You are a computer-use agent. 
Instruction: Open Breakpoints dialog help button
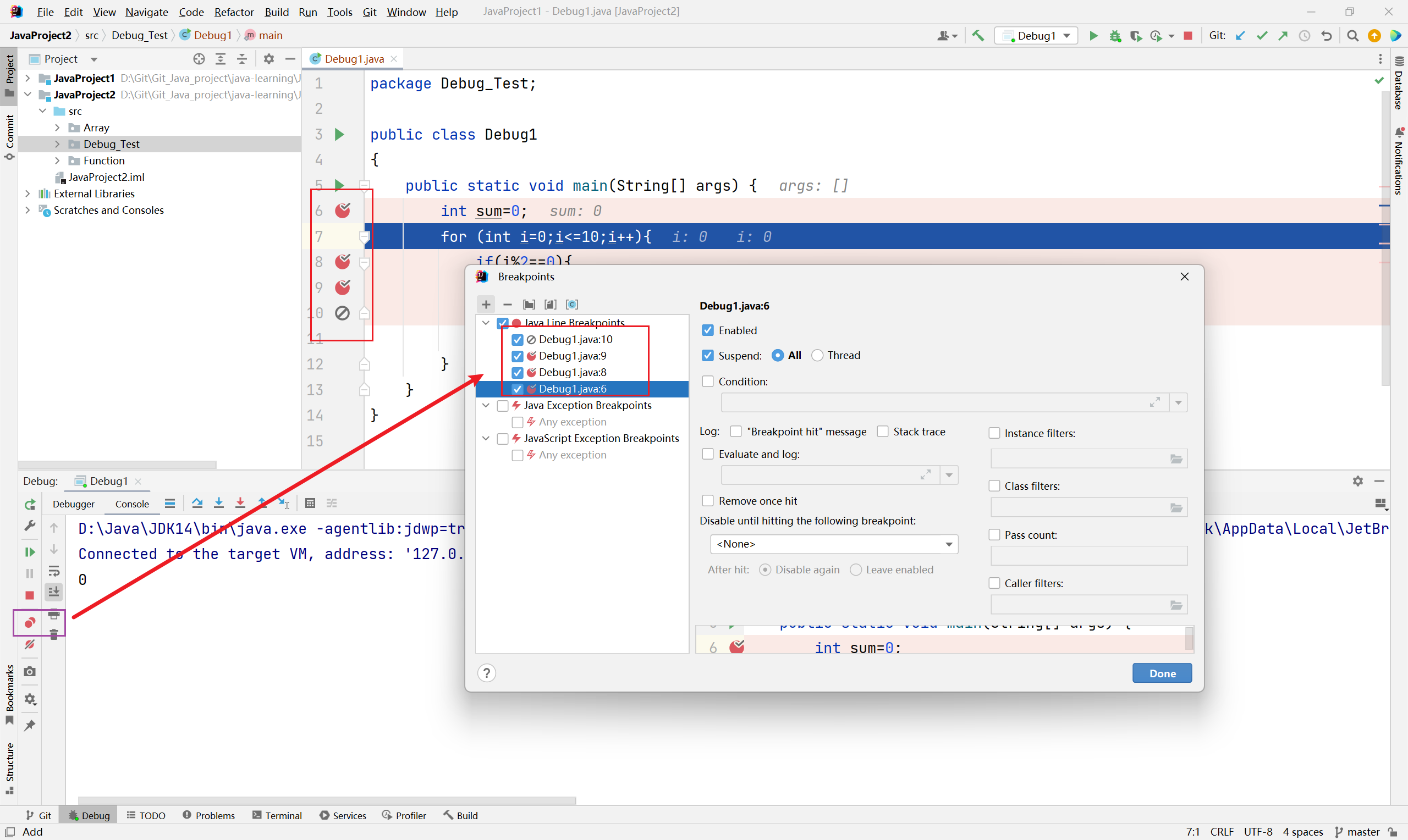tap(486, 673)
